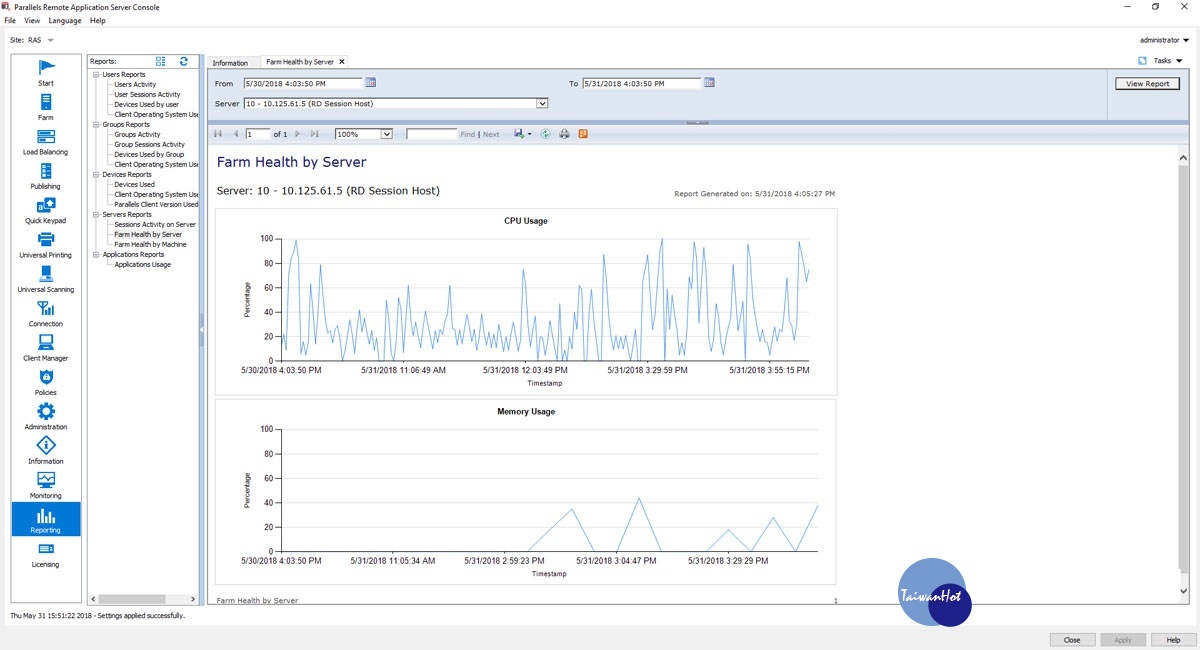Click the View Report button
Viewport: 1200px width, 650px height.
[1147, 84]
